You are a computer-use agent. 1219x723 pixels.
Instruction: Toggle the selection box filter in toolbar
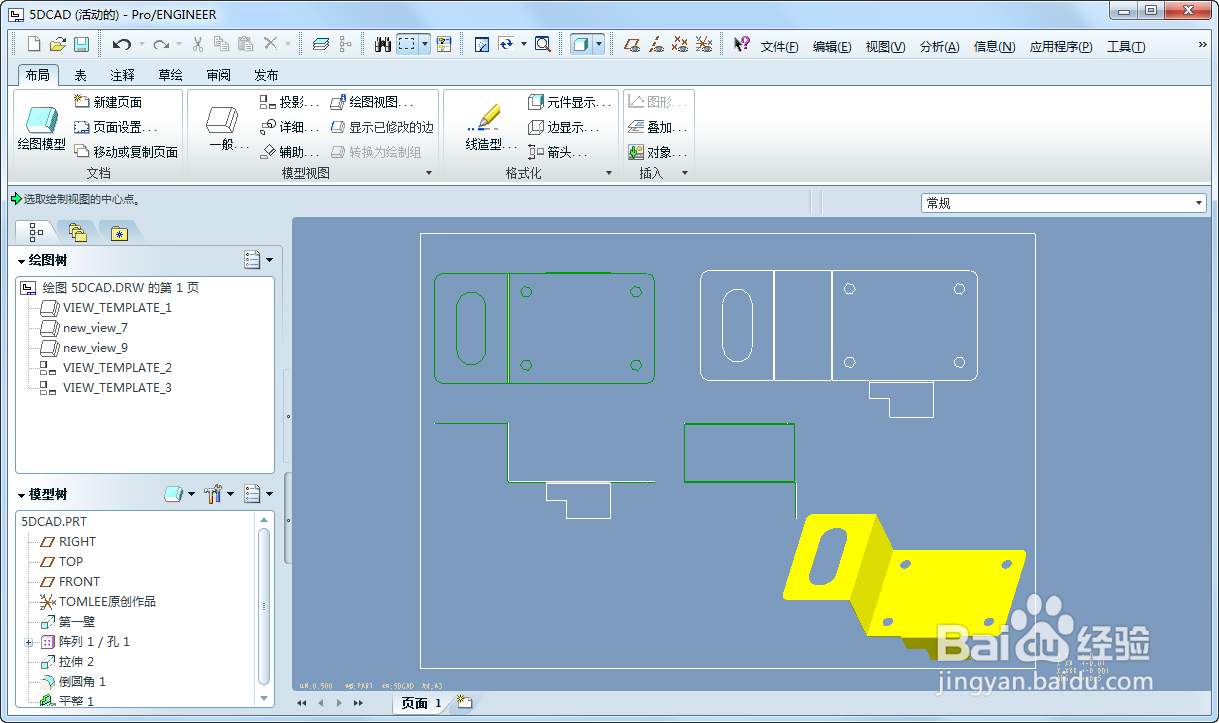[x=405, y=45]
